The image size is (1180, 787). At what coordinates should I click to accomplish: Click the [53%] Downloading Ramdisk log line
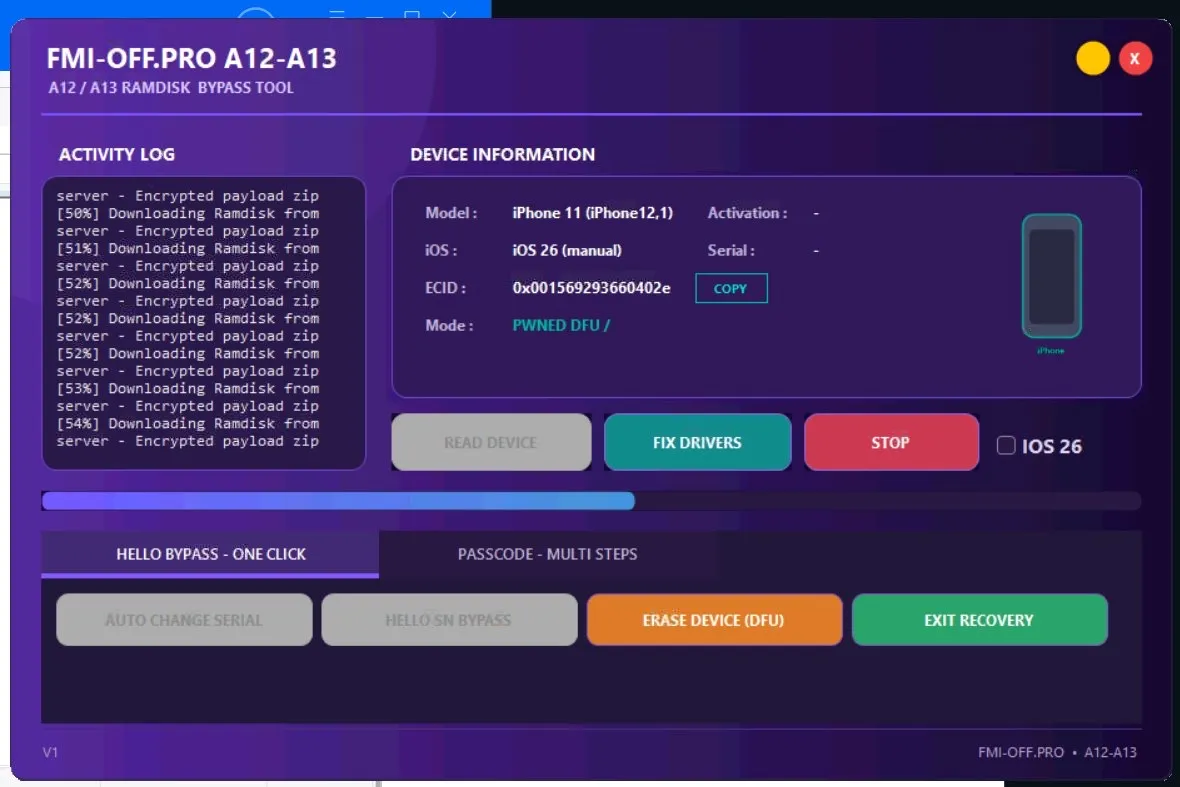tap(187, 388)
